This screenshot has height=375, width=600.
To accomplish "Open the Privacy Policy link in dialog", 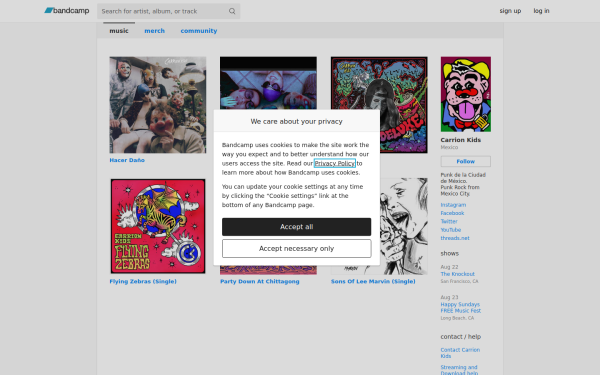I will click(x=334, y=163).
